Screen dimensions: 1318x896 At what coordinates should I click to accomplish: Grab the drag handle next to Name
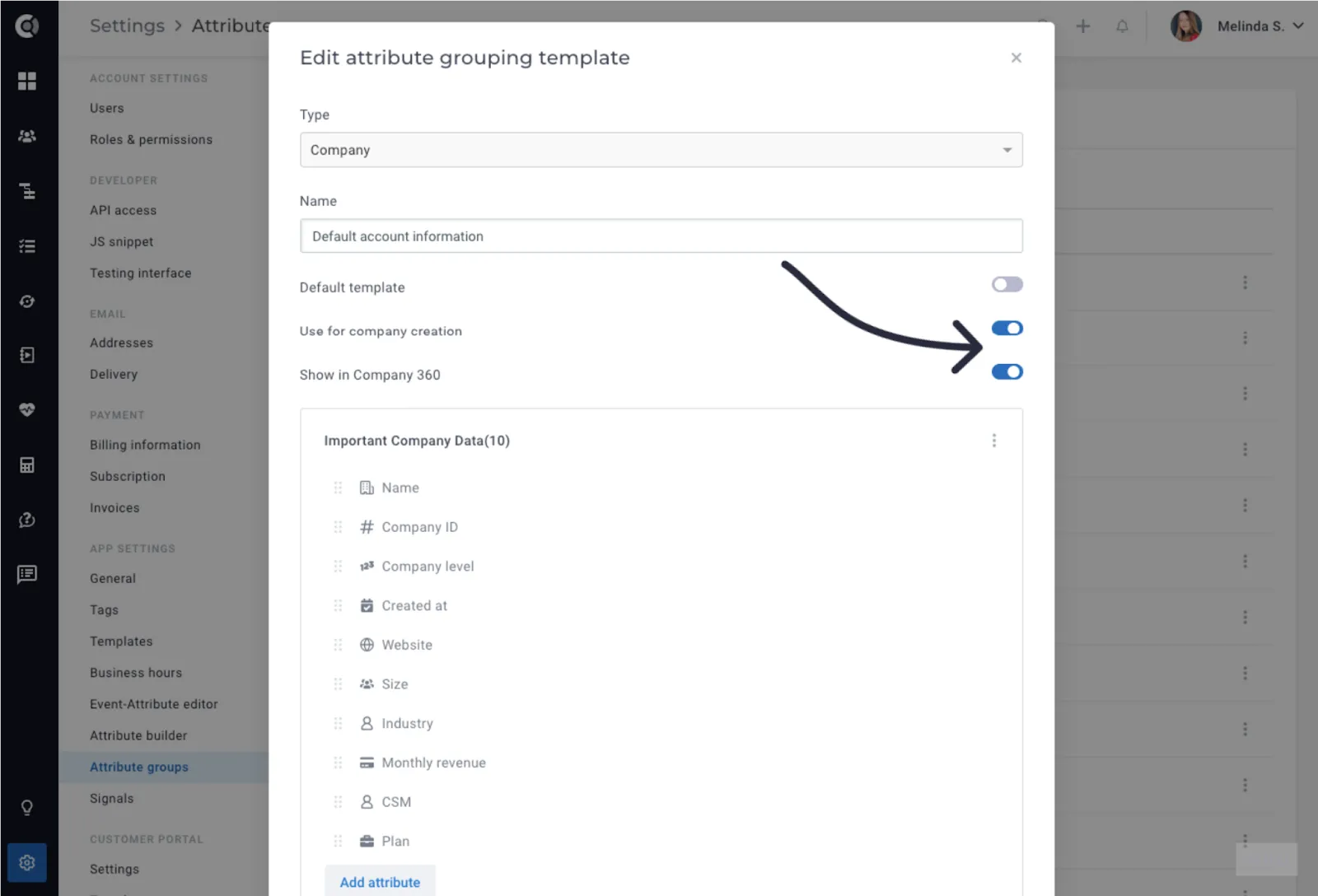(x=338, y=488)
